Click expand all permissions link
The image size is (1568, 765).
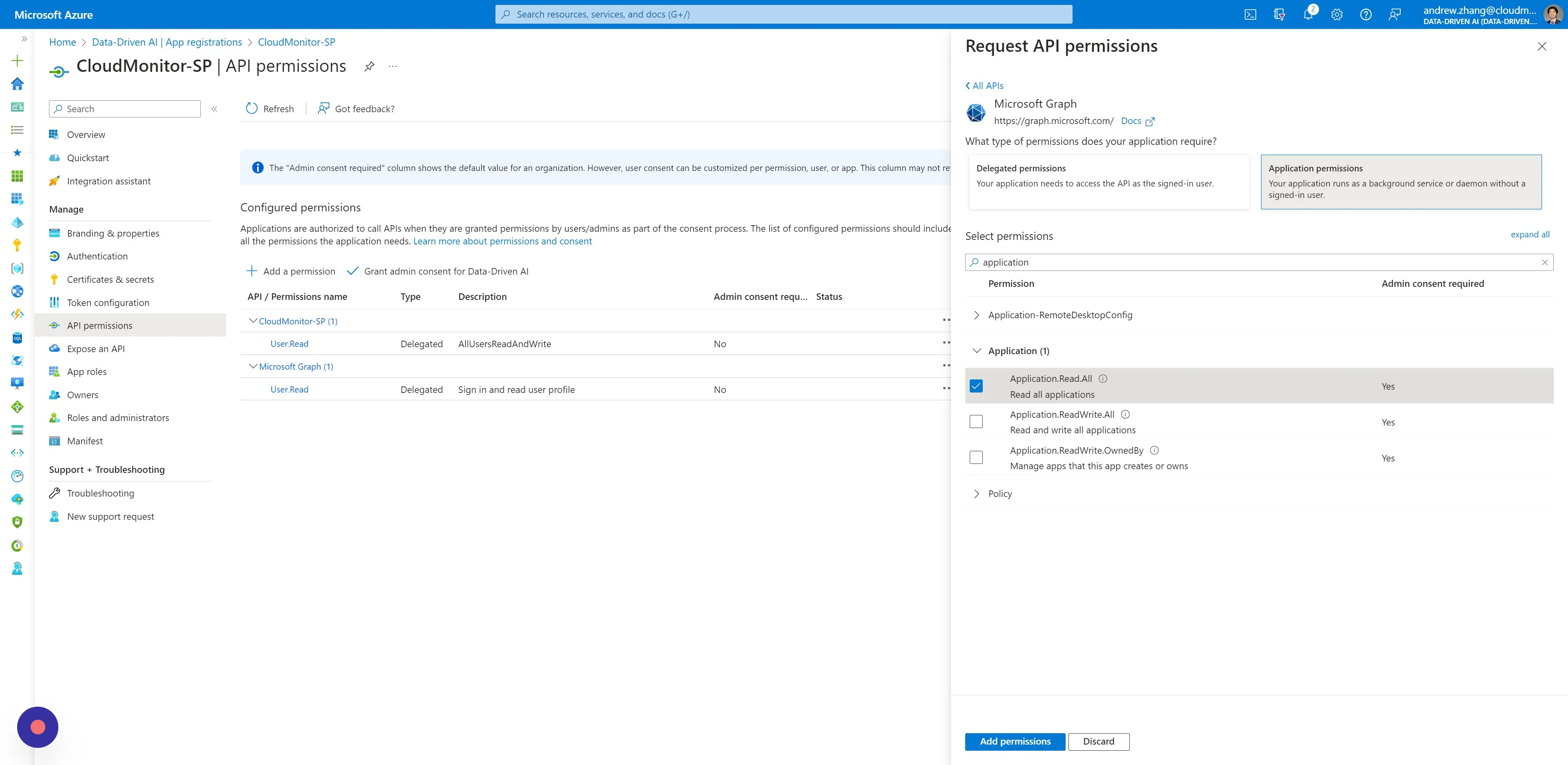pos(1530,235)
